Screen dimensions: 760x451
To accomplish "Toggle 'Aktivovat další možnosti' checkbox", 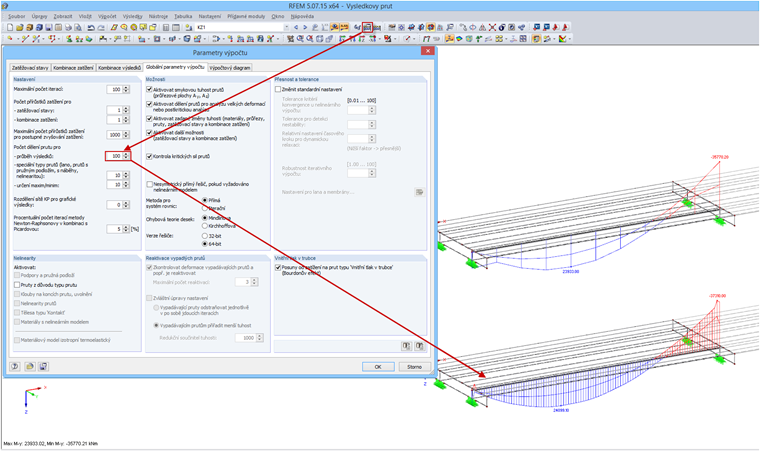I will click(x=149, y=132).
